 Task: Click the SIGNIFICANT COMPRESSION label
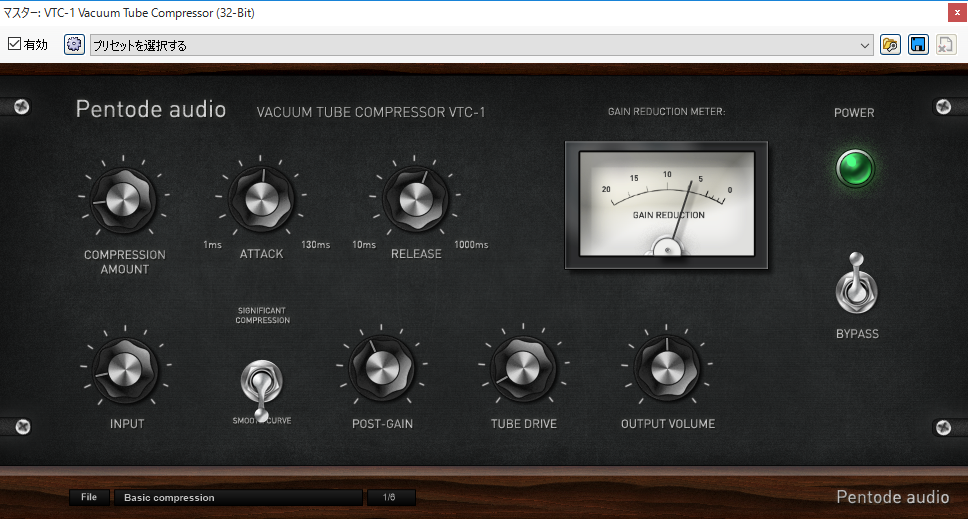click(x=262, y=315)
